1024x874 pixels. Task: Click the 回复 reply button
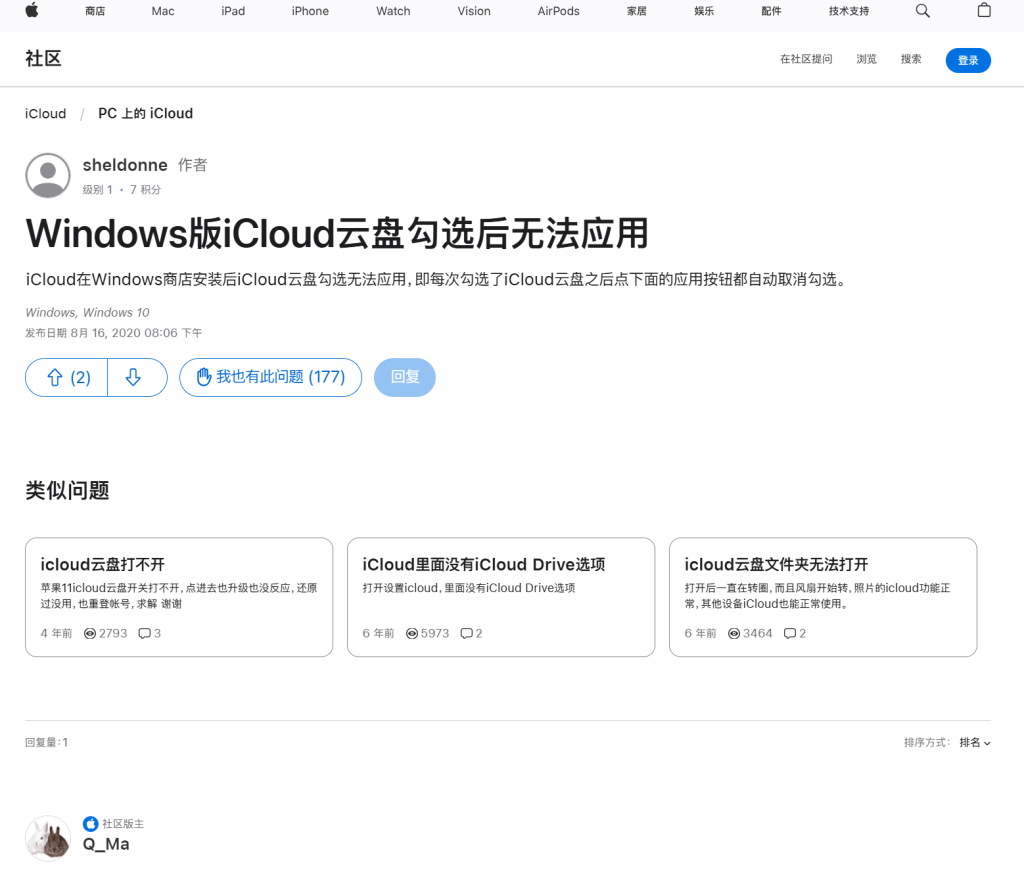click(x=405, y=377)
